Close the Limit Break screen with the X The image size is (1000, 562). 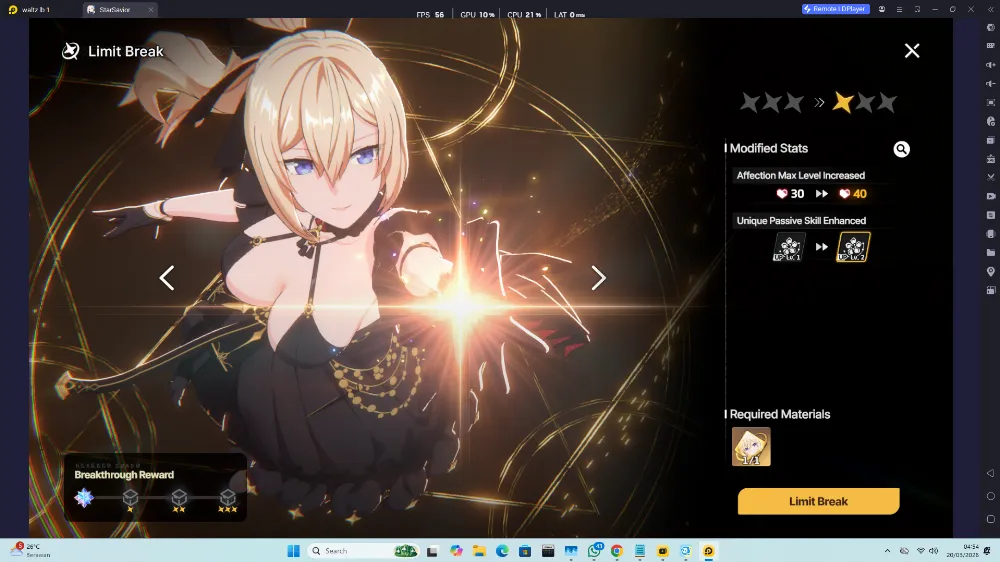(x=912, y=50)
